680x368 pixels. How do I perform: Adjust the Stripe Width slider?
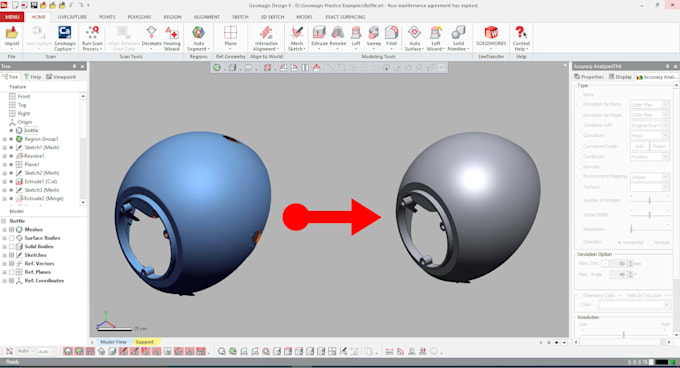point(649,215)
